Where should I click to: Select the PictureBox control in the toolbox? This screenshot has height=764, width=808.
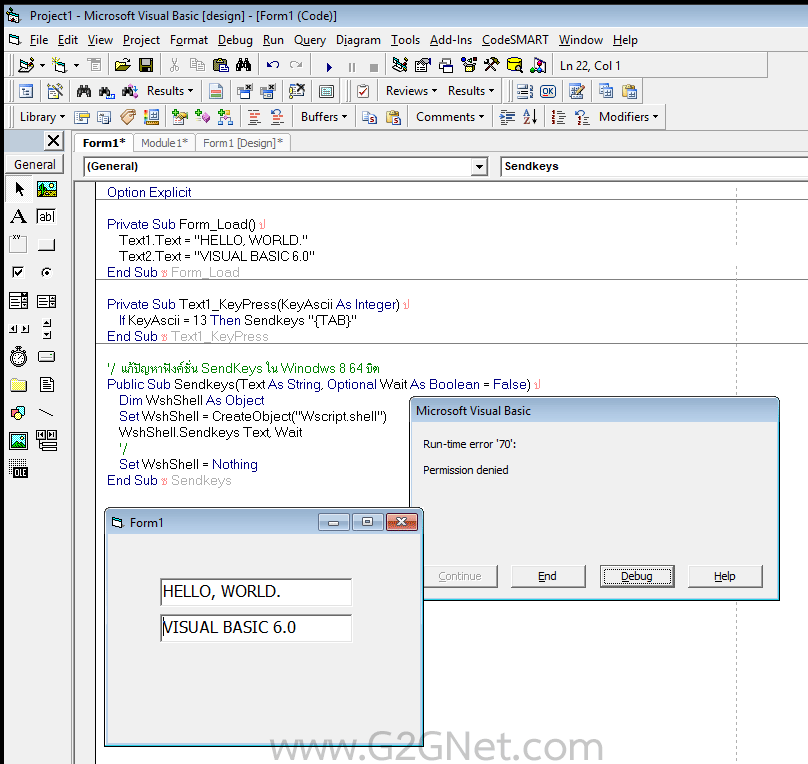click(47, 189)
